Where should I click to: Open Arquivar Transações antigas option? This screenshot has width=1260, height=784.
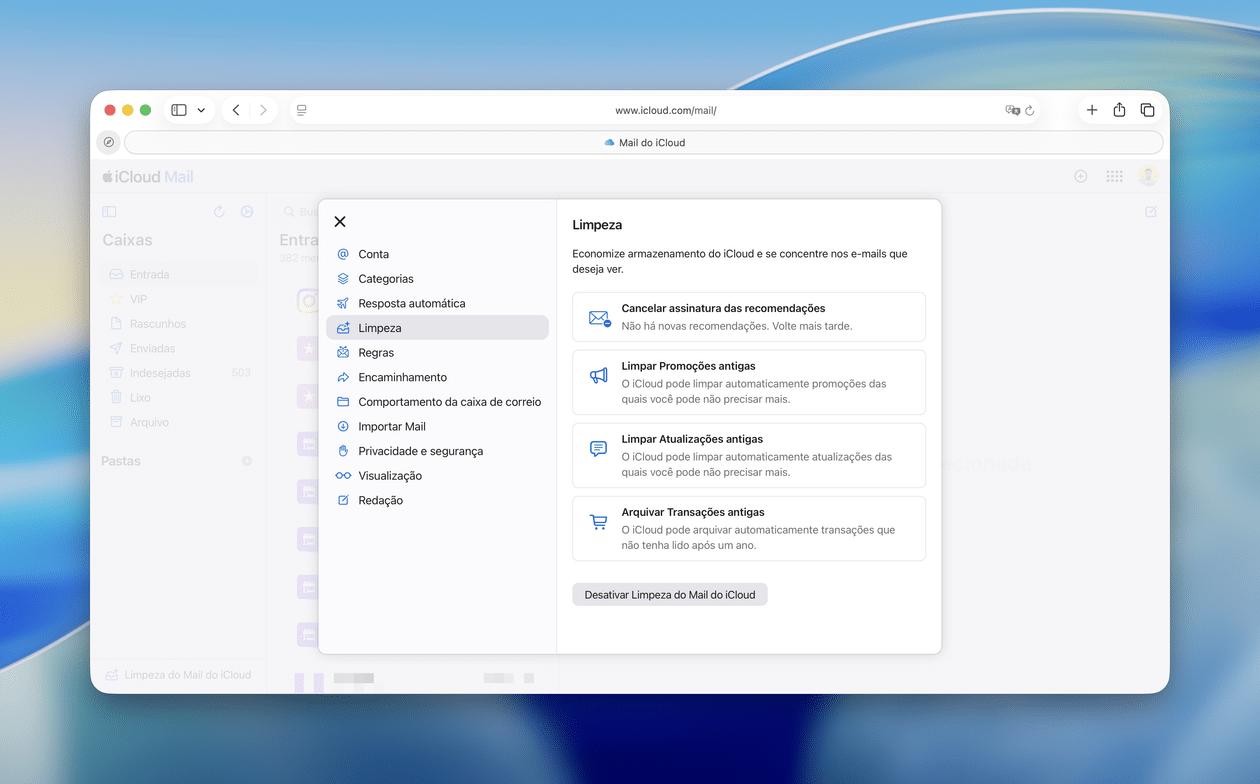(749, 529)
